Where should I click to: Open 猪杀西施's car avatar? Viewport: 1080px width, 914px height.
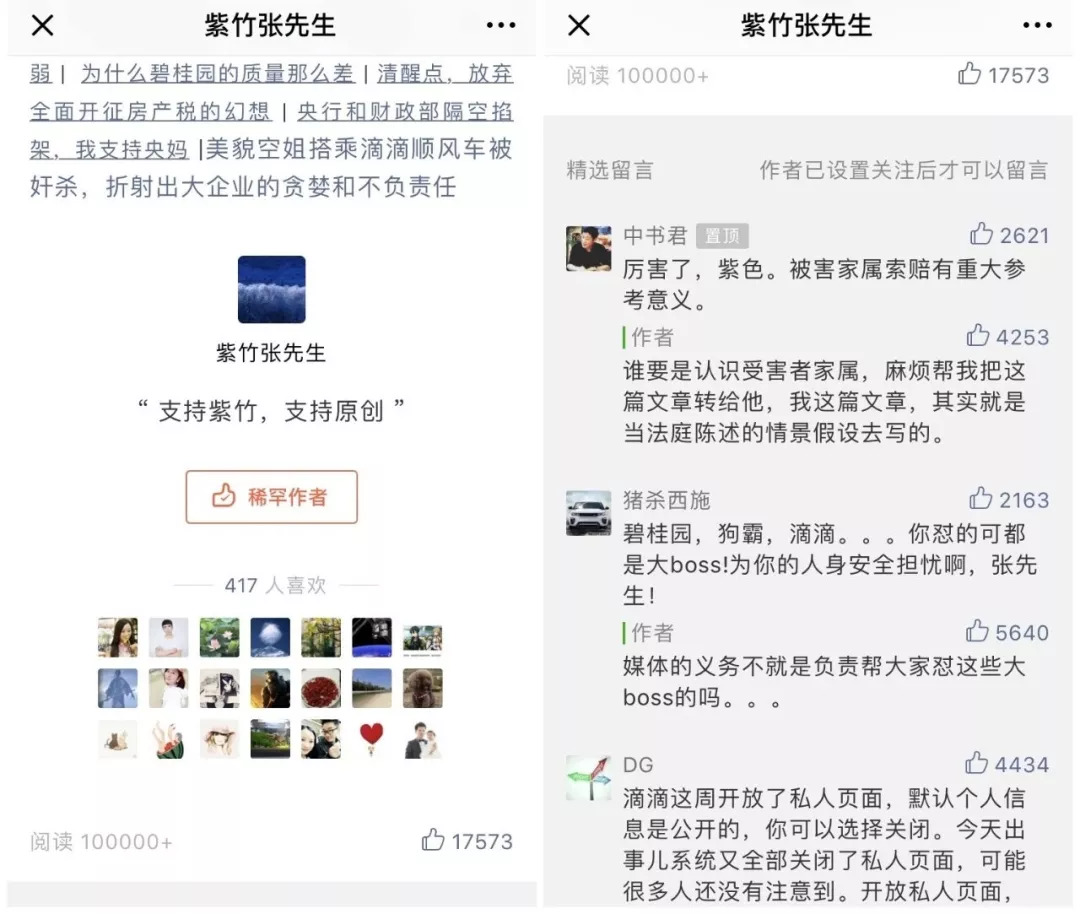588,513
